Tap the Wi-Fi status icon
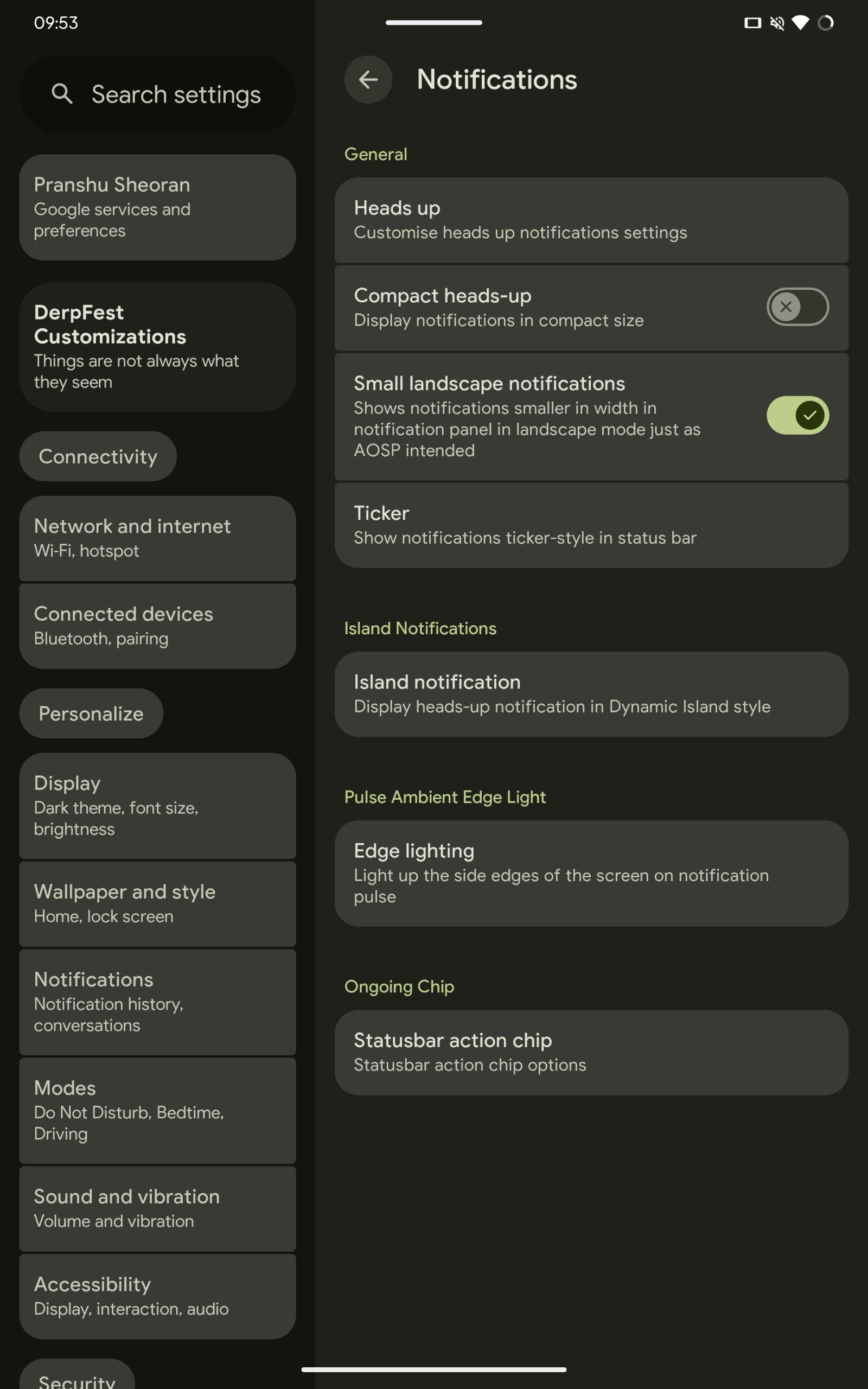The height and width of the screenshot is (1389, 868). coord(800,23)
